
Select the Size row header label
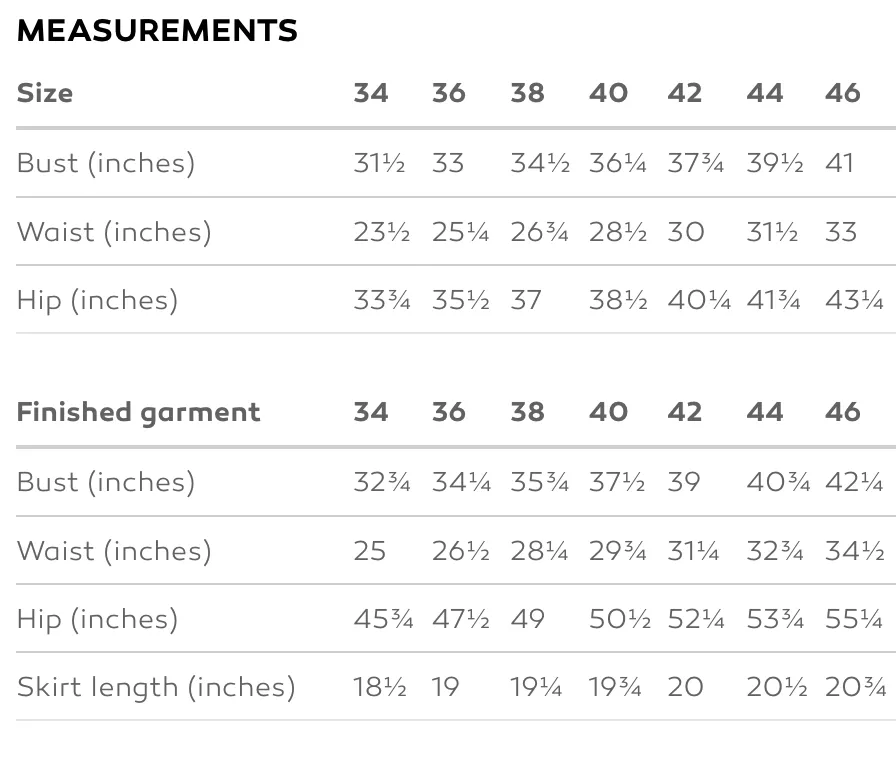pos(45,93)
